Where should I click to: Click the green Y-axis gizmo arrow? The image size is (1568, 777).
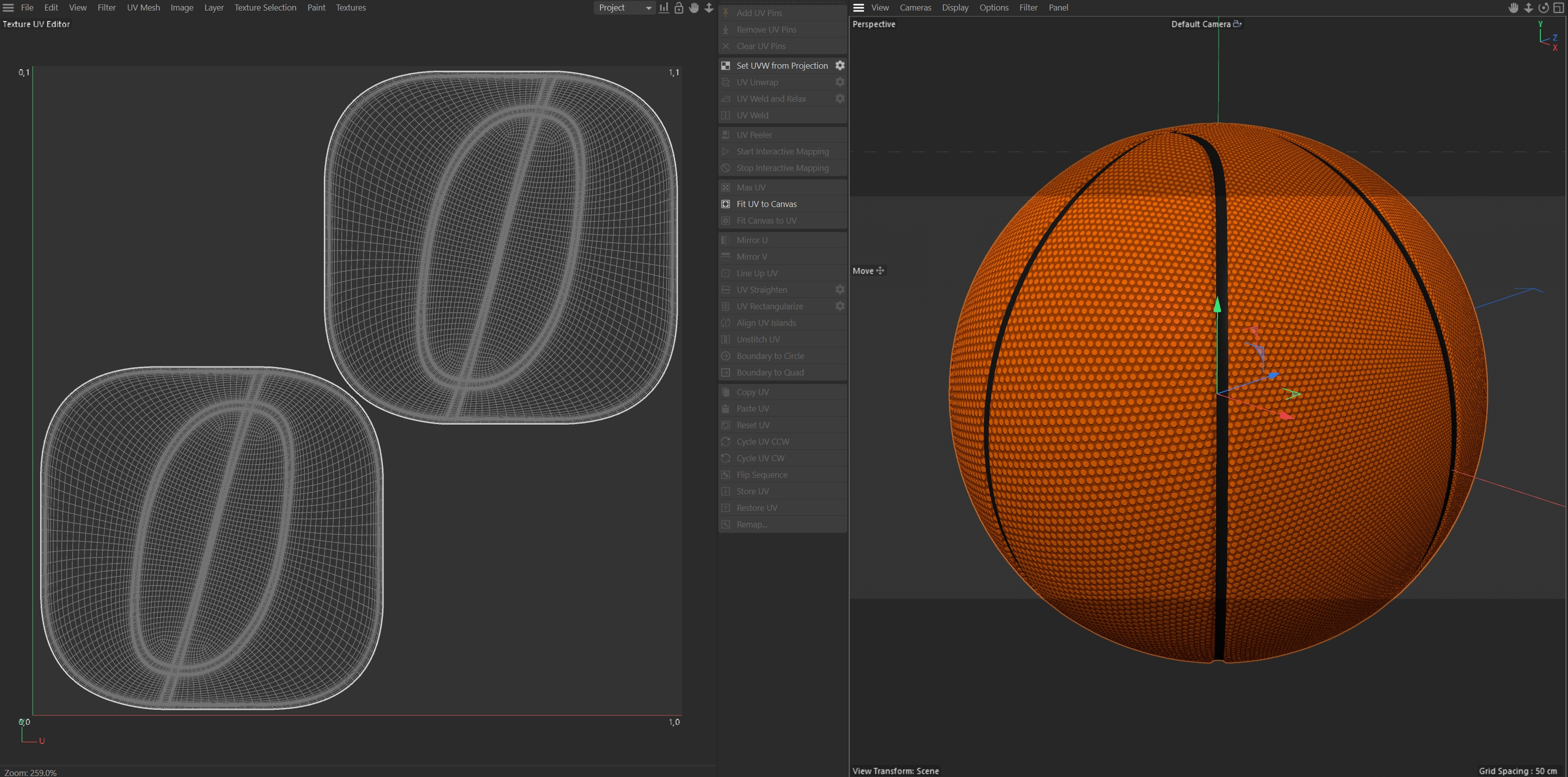click(1218, 304)
